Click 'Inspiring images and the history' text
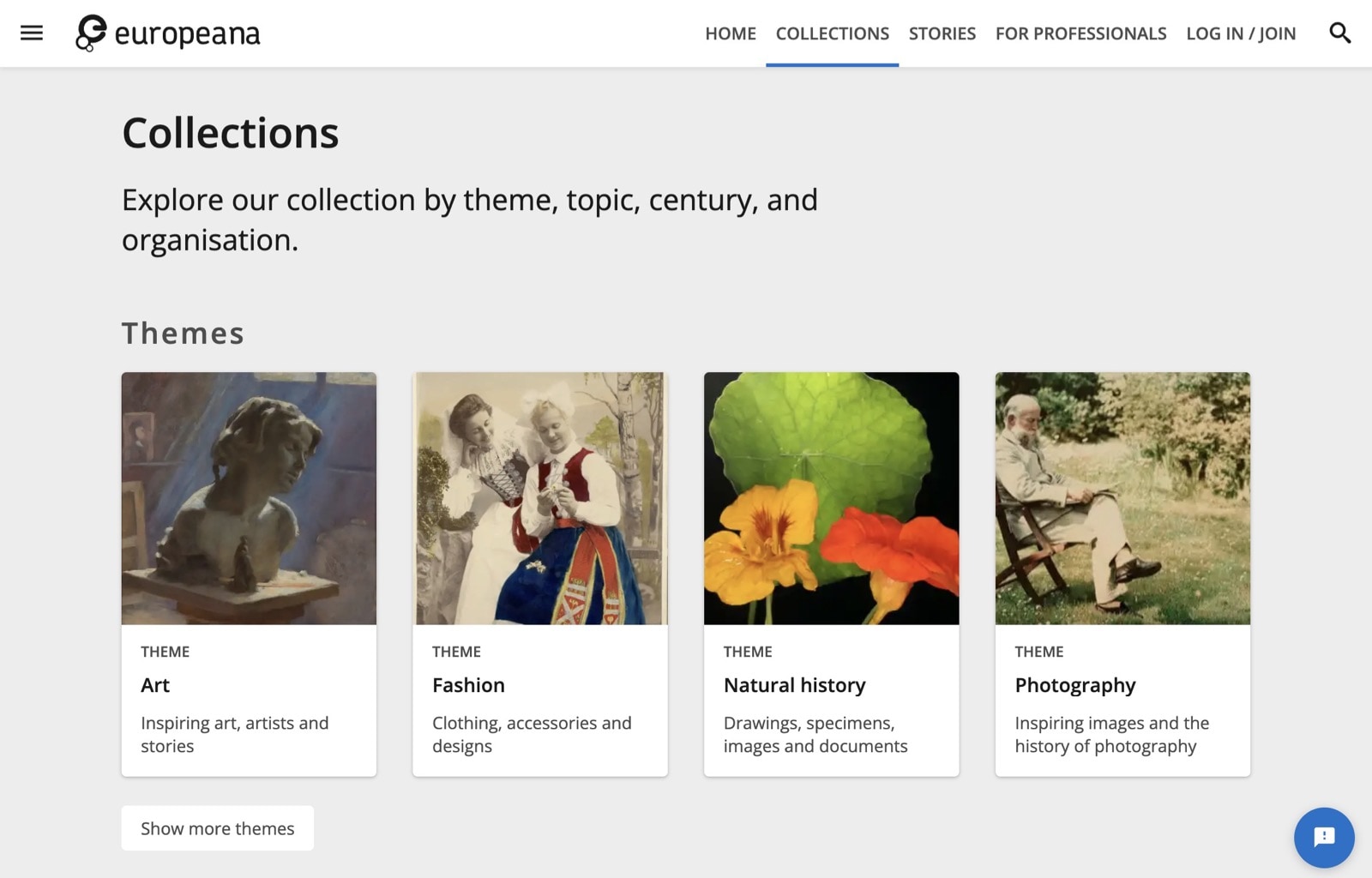The width and height of the screenshot is (1372, 878). click(1112, 734)
